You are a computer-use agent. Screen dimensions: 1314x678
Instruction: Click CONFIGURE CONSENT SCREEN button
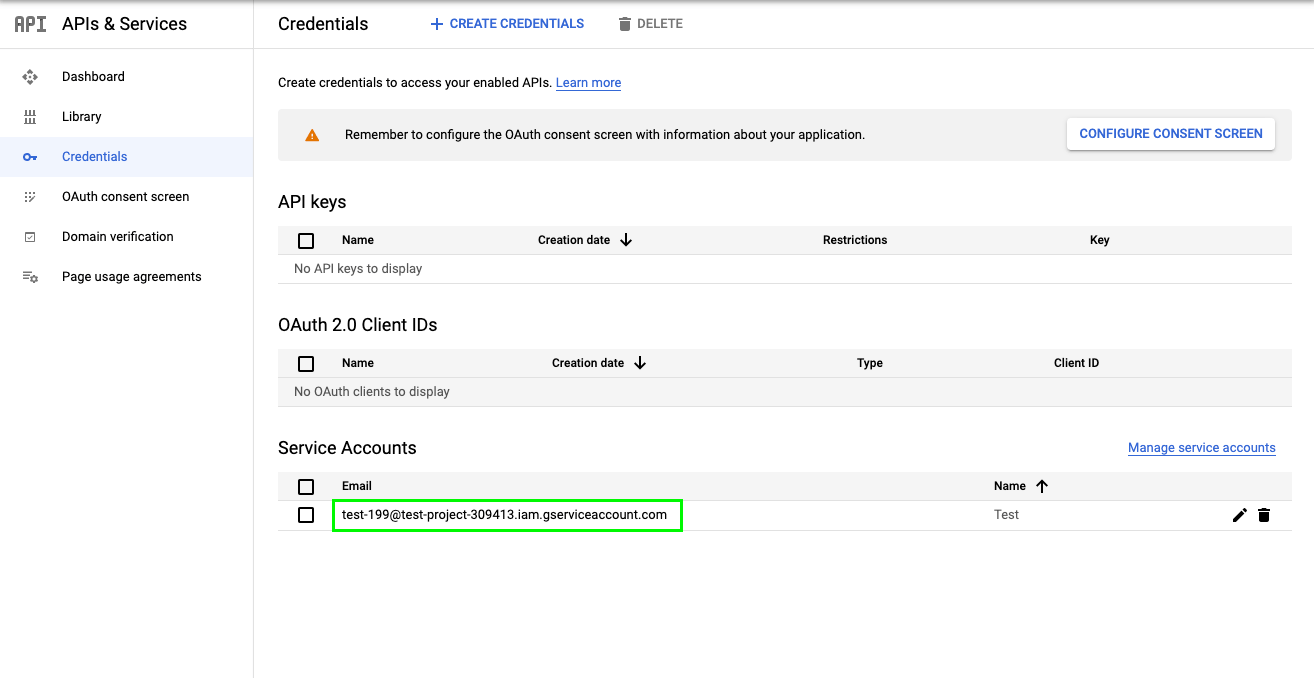tap(1171, 134)
